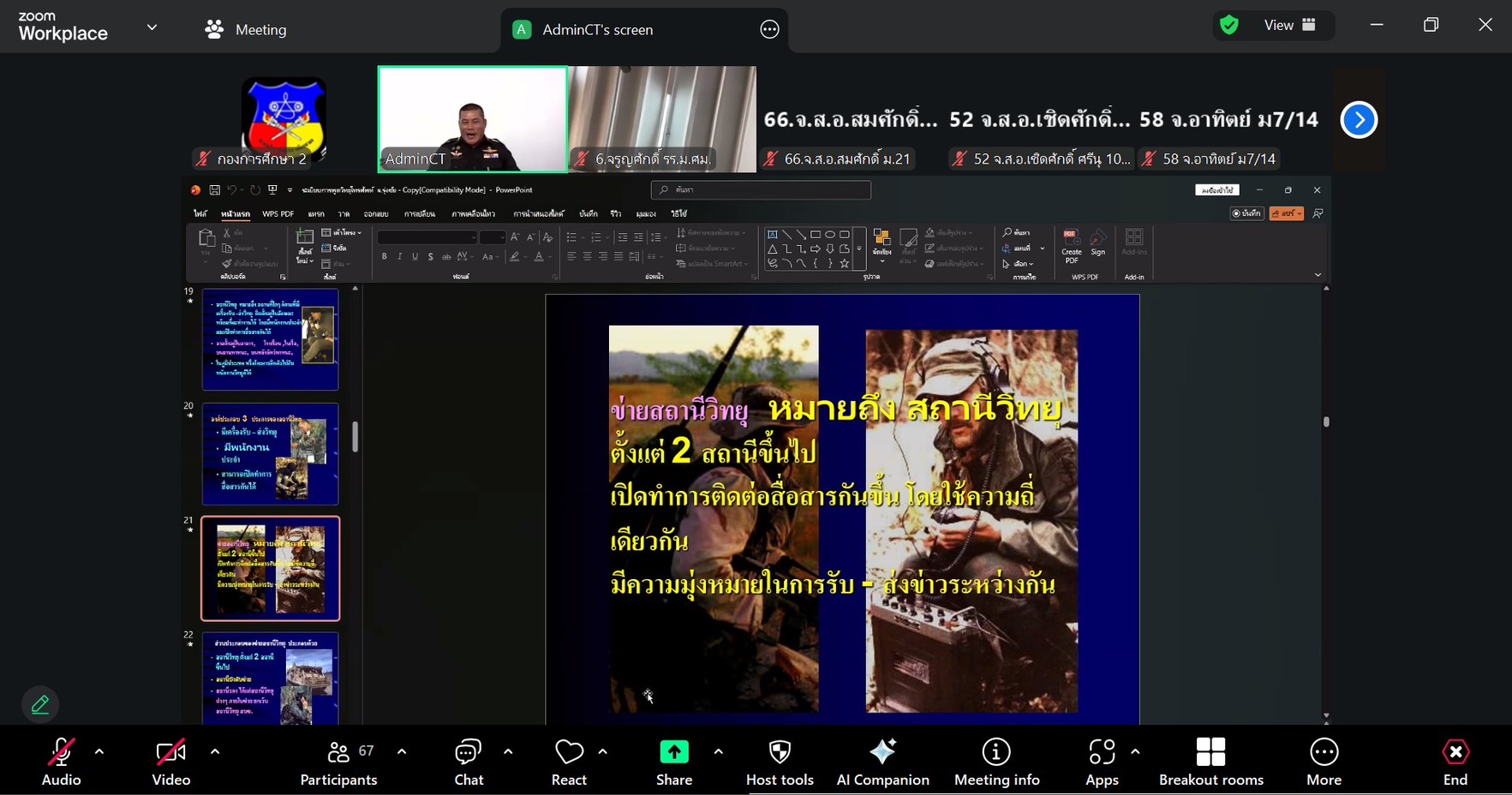Switch to the Meeting tab
Viewport: 1512px width, 795px height.
(247, 30)
